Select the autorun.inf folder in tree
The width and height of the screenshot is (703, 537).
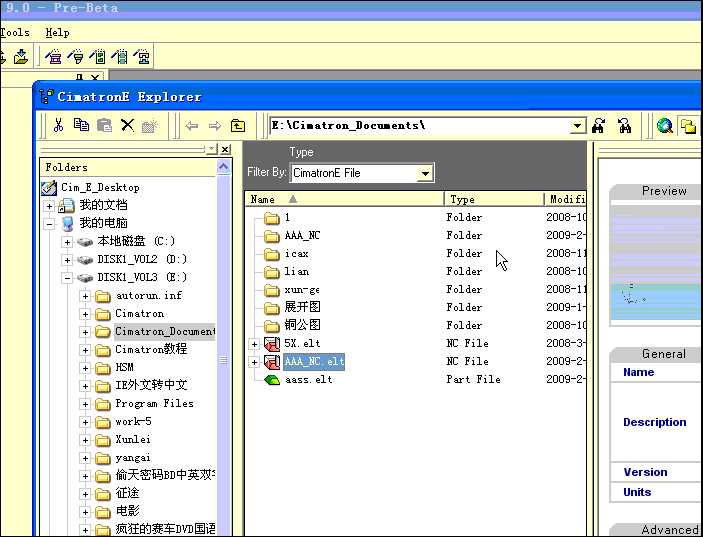[x=148, y=296]
